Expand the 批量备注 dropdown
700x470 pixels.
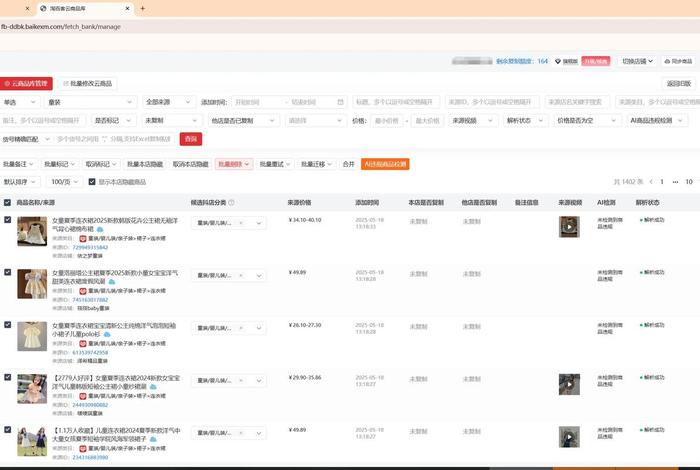coord(18,164)
